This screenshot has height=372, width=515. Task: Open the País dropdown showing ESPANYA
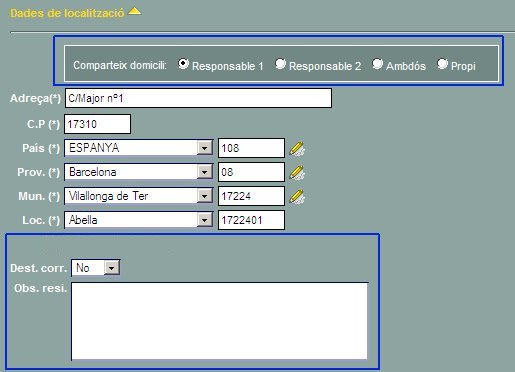tap(139, 148)
